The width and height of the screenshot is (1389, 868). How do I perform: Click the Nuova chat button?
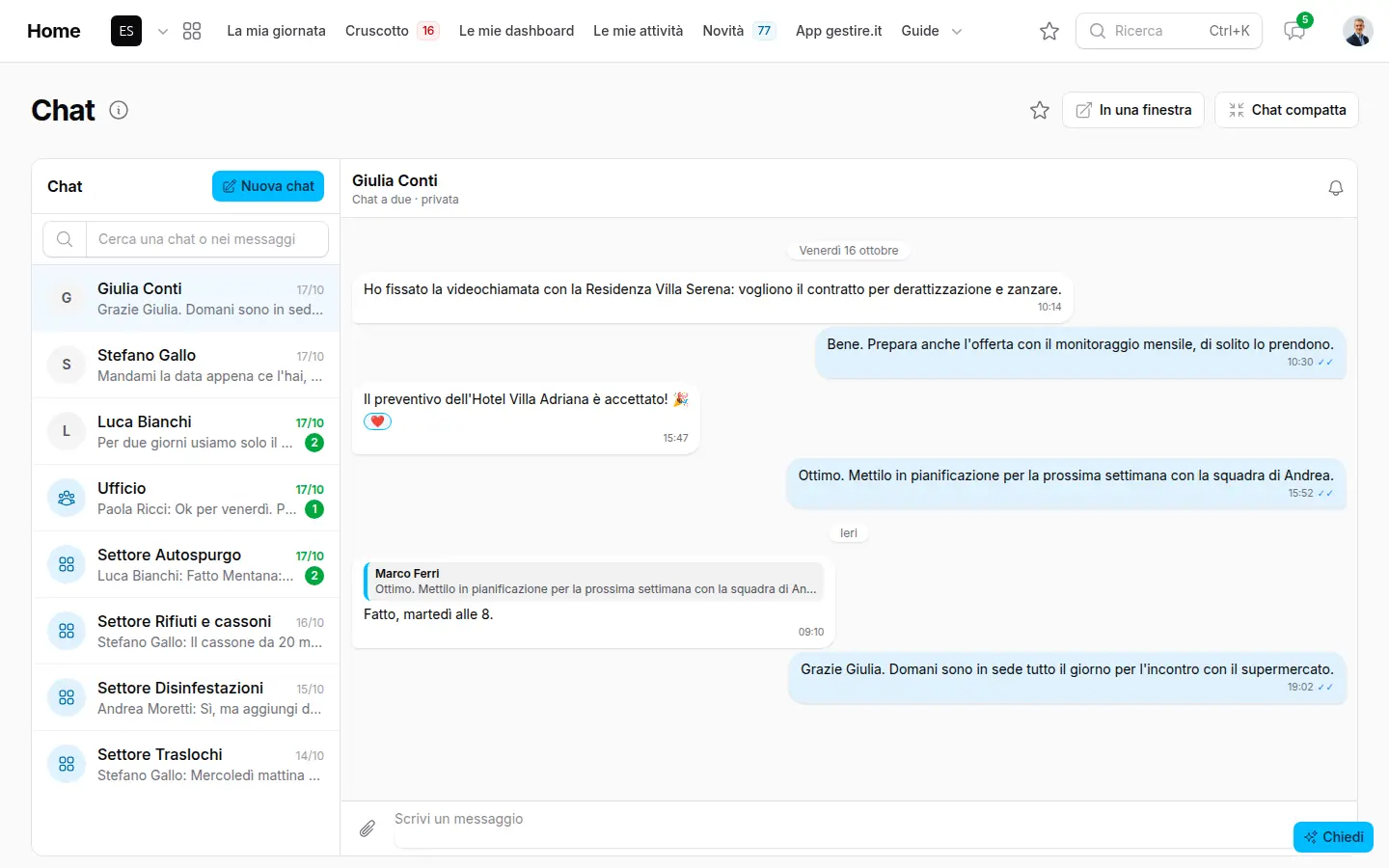coord(268,186)
